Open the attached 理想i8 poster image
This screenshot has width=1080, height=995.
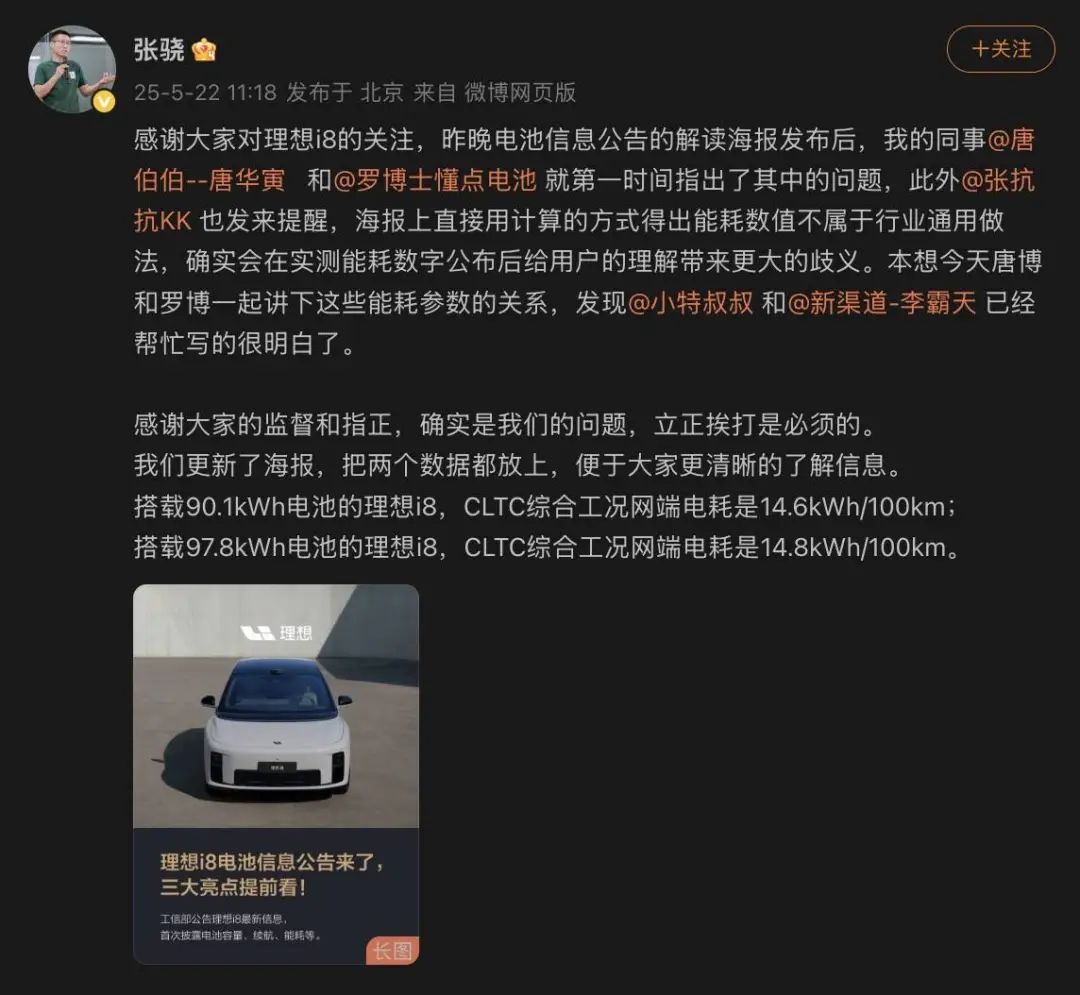click(x=276, y=774)
